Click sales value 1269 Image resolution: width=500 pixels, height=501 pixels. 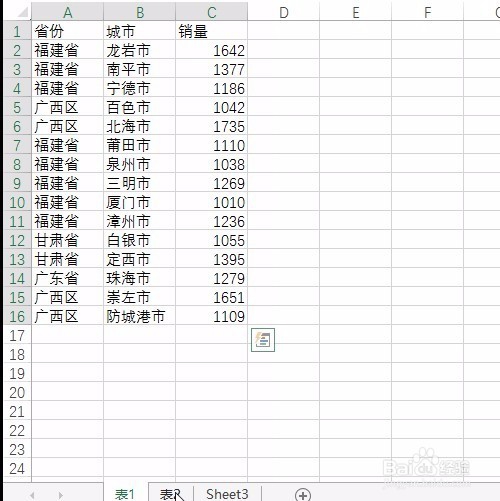(212, 183)
